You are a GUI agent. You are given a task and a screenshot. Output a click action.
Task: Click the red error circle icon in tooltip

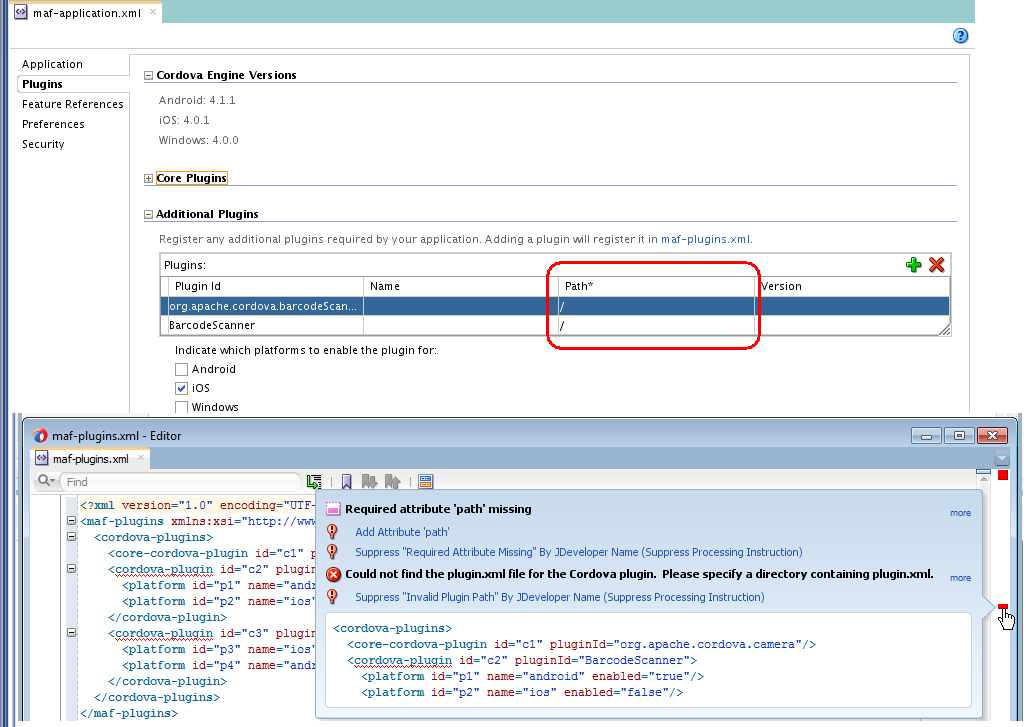(333, 575)
